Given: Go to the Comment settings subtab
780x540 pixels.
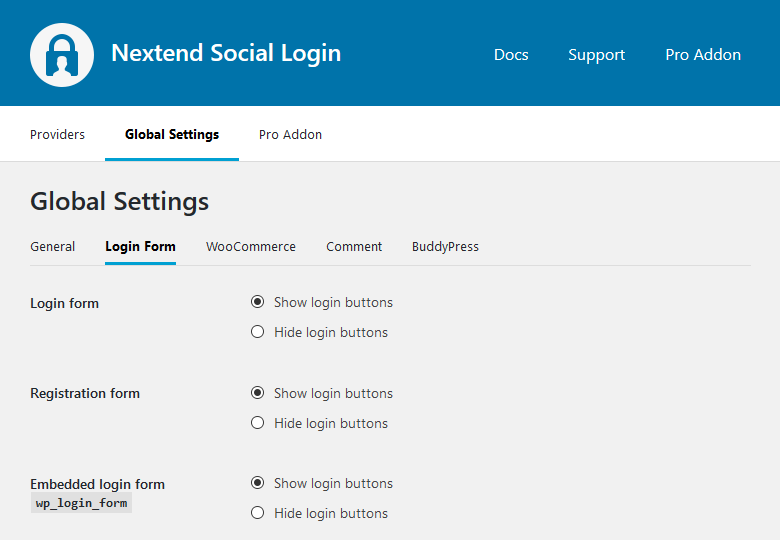Looking at the screenshot, I should click(354, 246).
